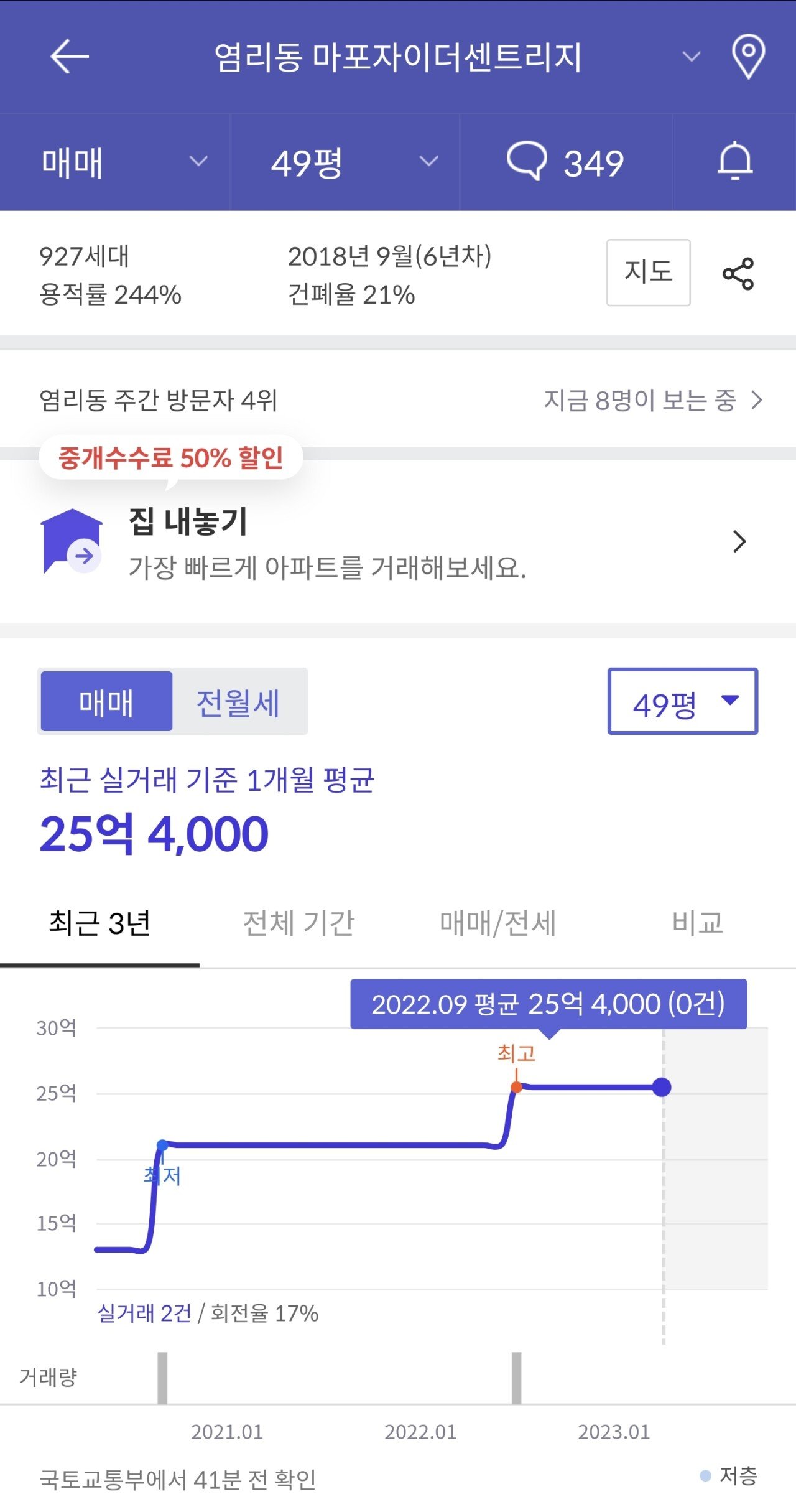Switch to the 전체 기간 tab
The height and width of the screenshot is (1512, 796).
(298, 923)
